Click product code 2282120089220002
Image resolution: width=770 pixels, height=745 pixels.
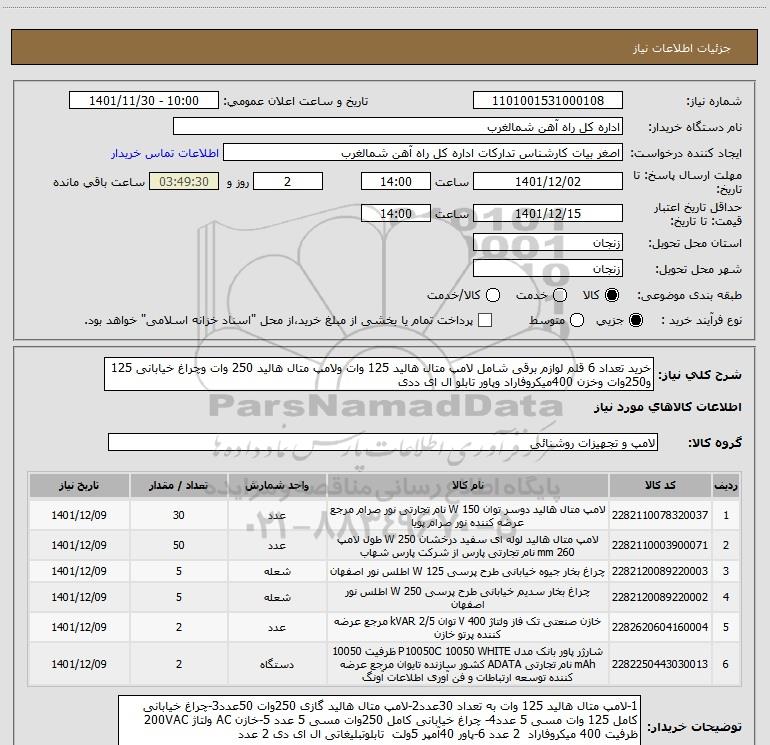[660, 597]
